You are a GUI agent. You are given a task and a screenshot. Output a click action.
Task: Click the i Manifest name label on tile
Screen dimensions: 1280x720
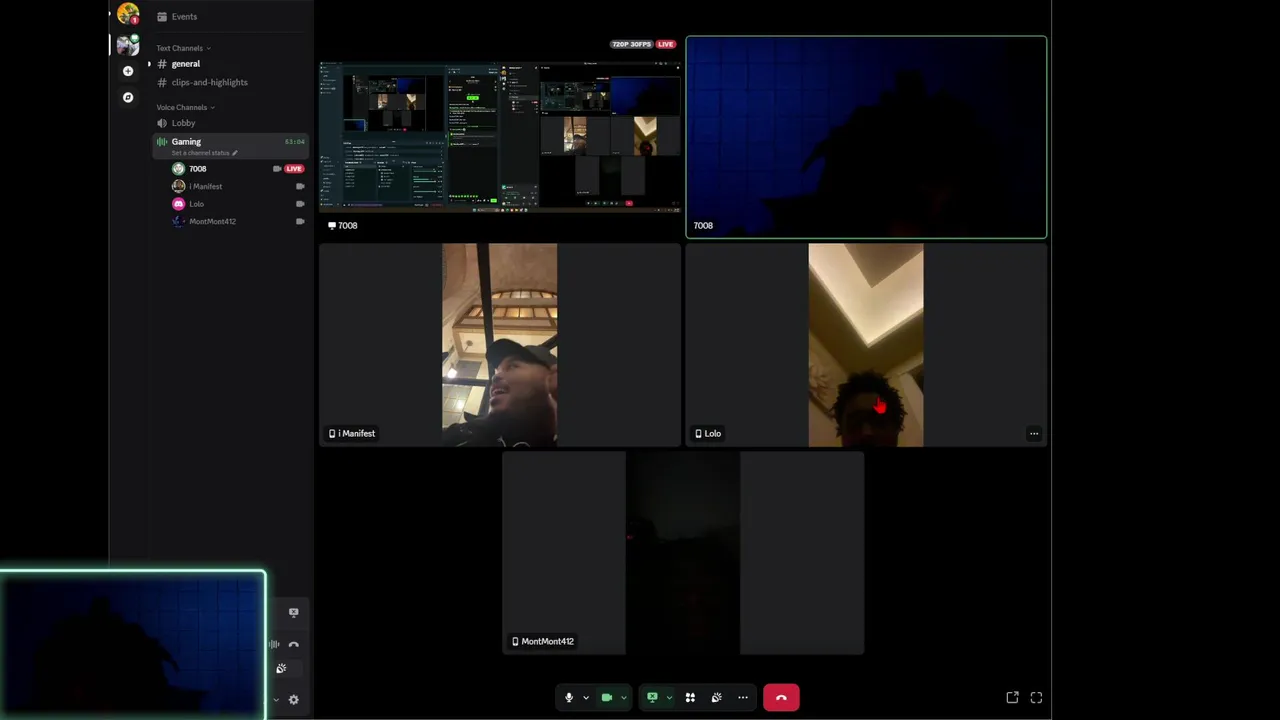pyautogui.click(x=352, y=434)
